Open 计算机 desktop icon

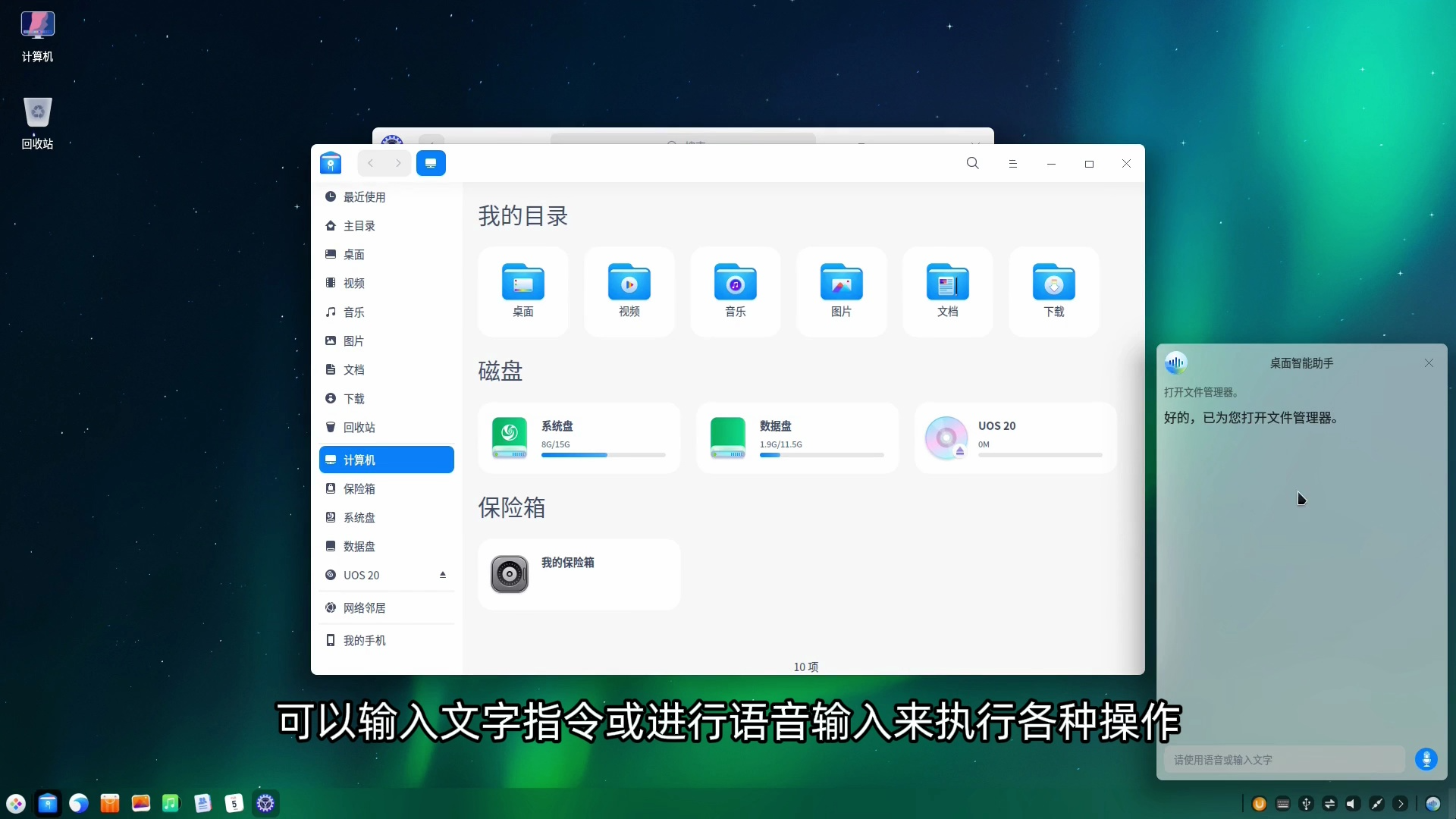(x=37, y=36)
